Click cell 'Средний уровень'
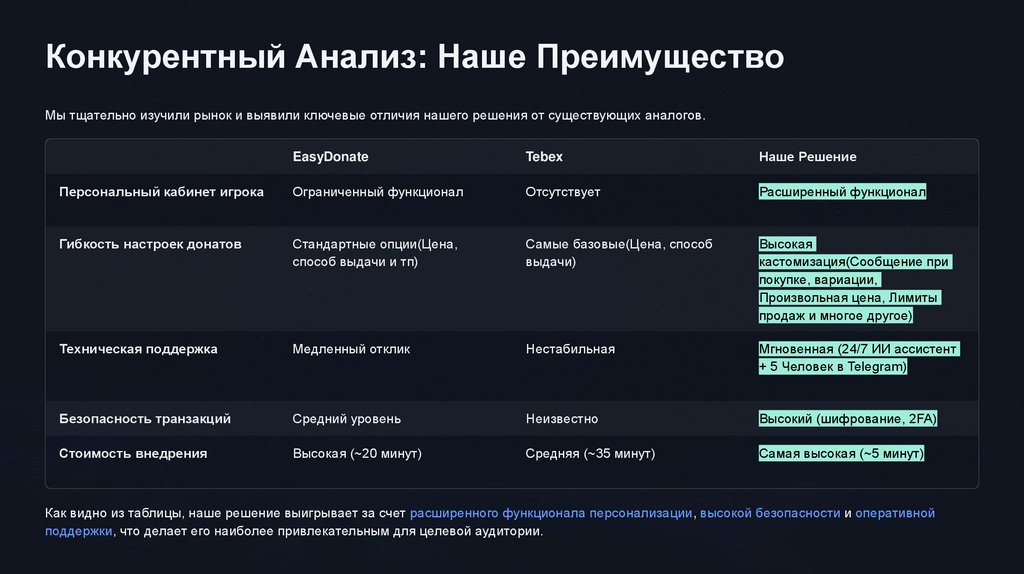1024x574 pixels. click(346, 419)
